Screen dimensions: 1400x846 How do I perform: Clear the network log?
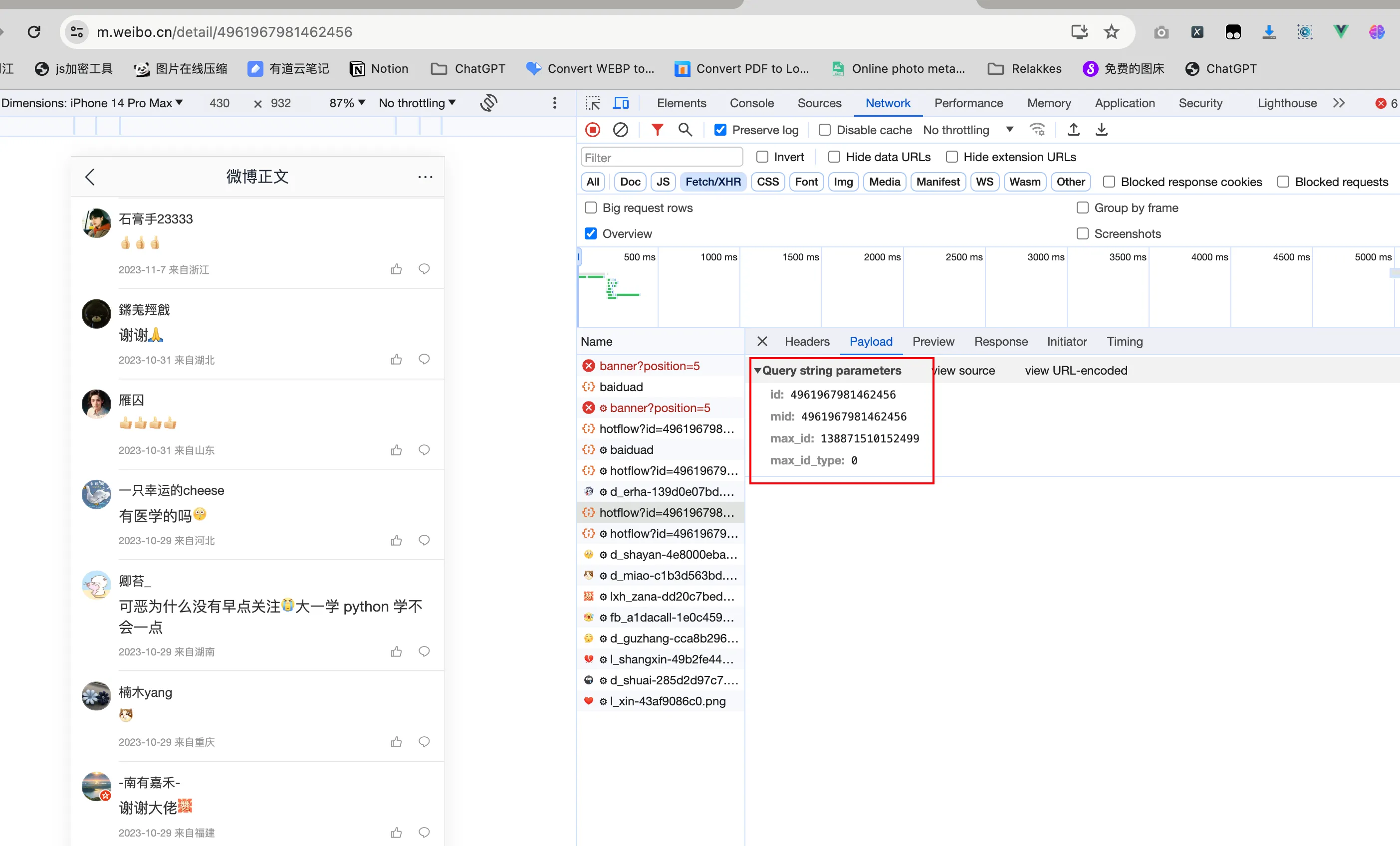click(621, 130)
